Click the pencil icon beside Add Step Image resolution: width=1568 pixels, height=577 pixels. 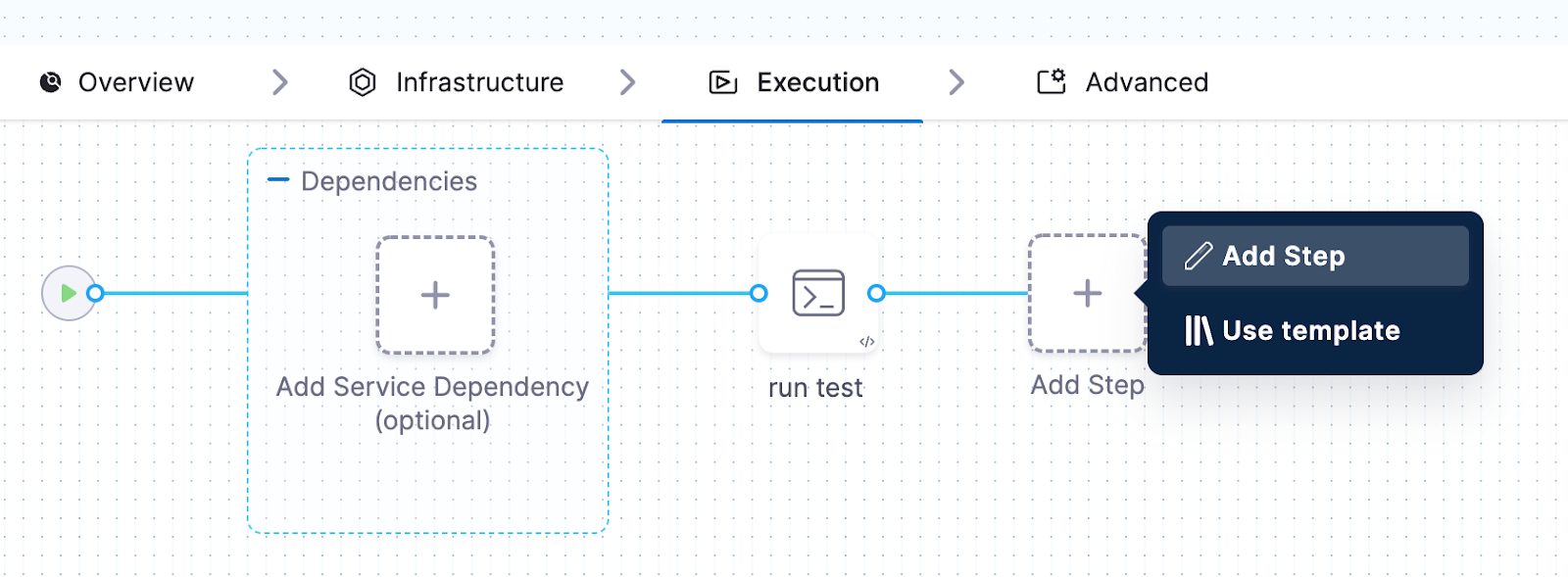[x=1199, y=257]
